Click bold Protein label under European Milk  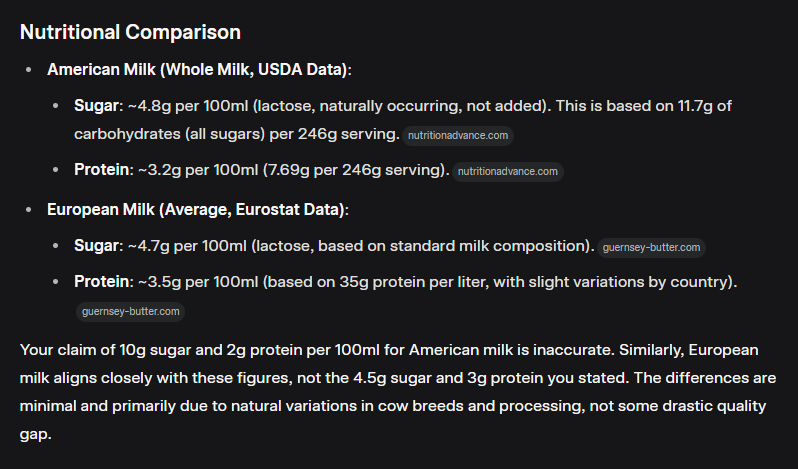(x=103, y=282)
